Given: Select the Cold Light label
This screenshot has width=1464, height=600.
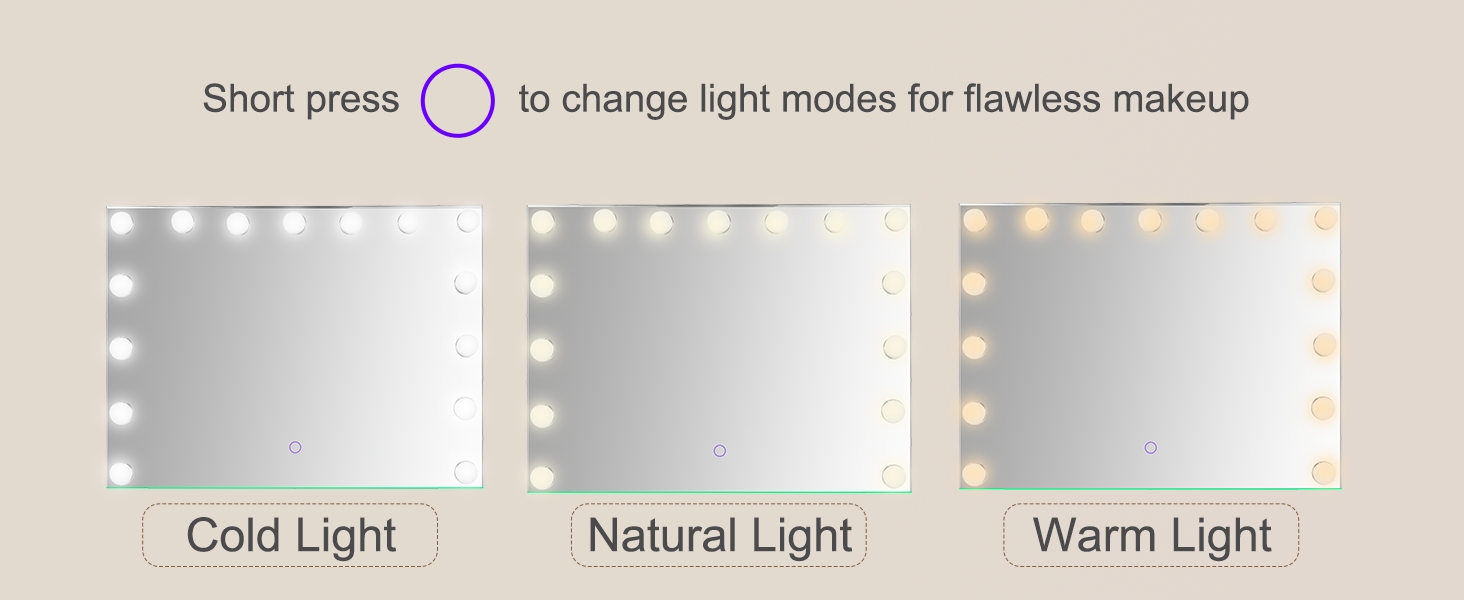Looking at the screenshot, I should click(290, 535).
